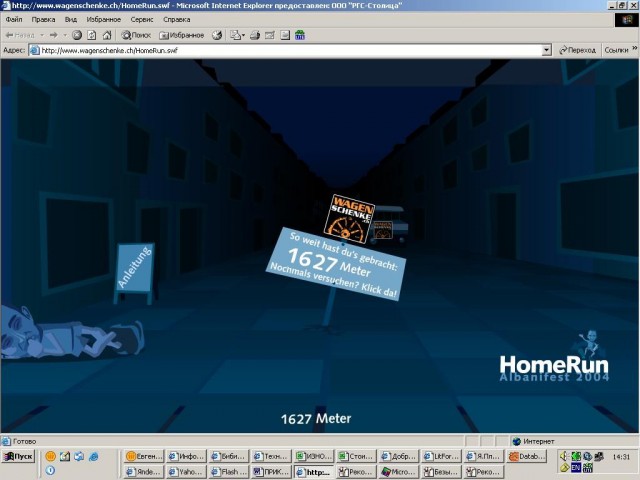Image resolution: width=640 pixels, height=480 pixels.
Task: Click the green tray icon next to speaker
Action: [x=576, y=456]
